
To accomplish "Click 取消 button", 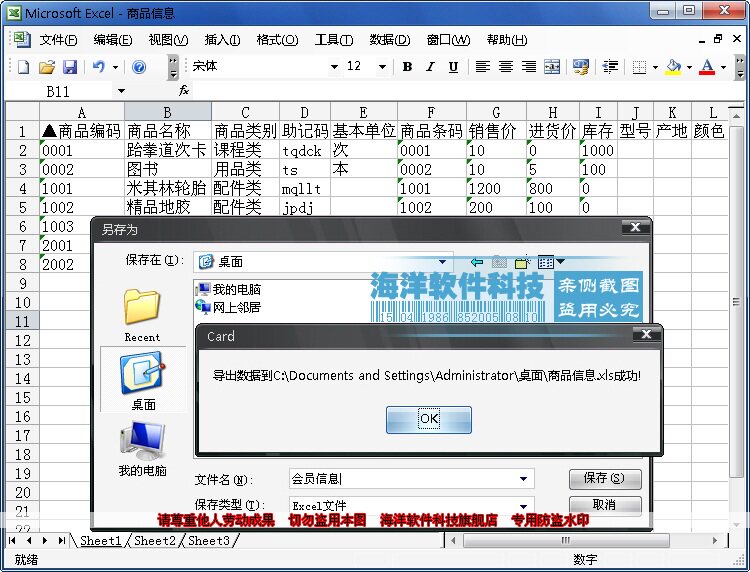I will pyautogui.click(x=605, y=505).
